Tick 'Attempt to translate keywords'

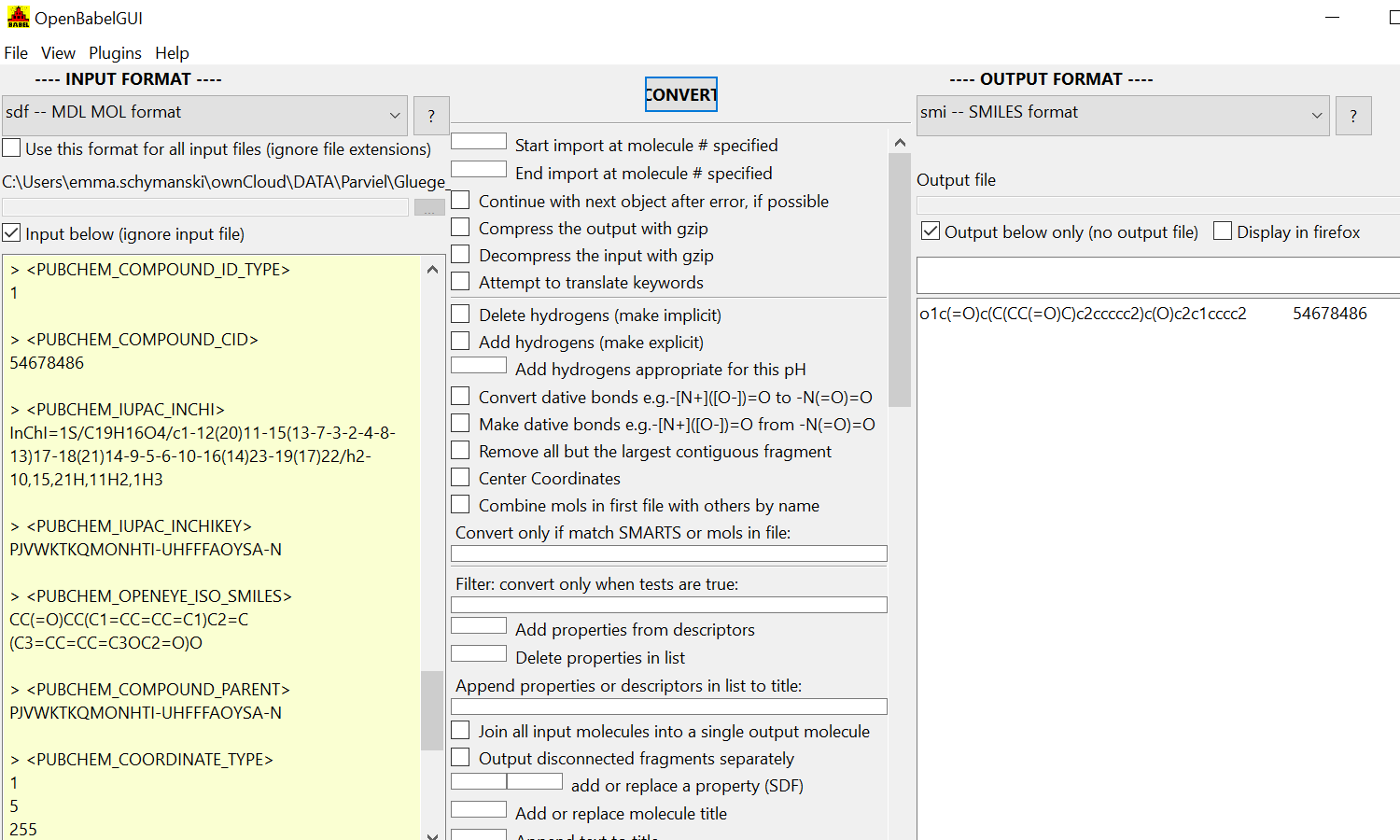pyautogui.click(x=460, y=281)
